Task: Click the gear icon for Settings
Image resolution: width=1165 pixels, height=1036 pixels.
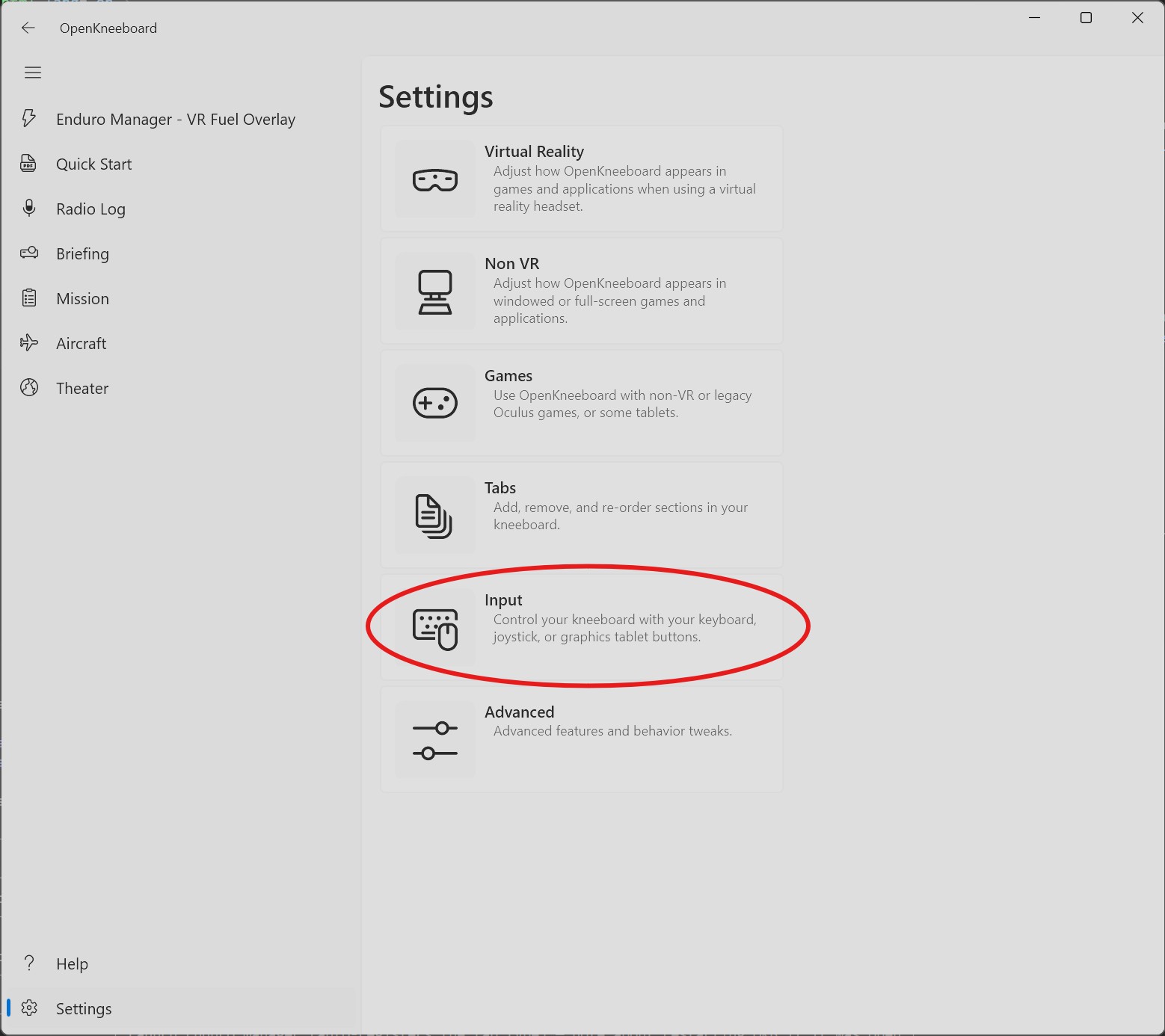Action: (x=29, y=1008)
